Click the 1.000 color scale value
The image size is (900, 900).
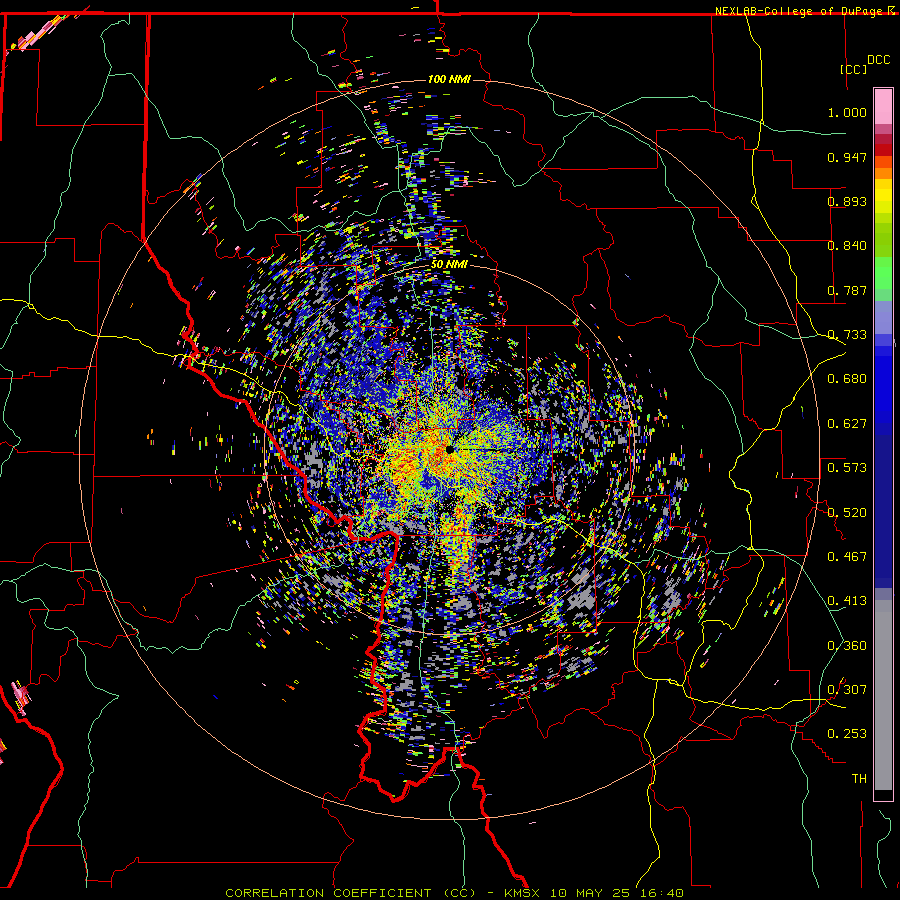pyautogui.click(x=847, y=112)
